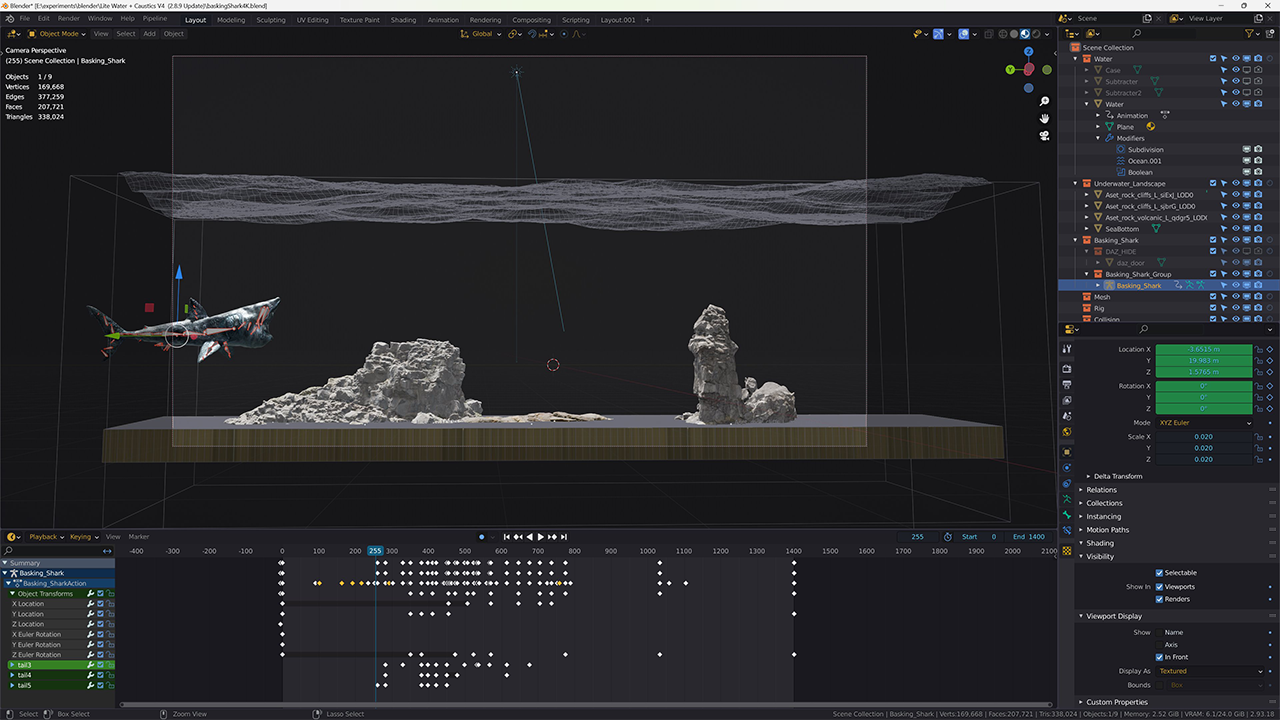Open outliner filter funnel icon
The width and height of the screenshot is (1280, 720).
[x=1248, y=34]
